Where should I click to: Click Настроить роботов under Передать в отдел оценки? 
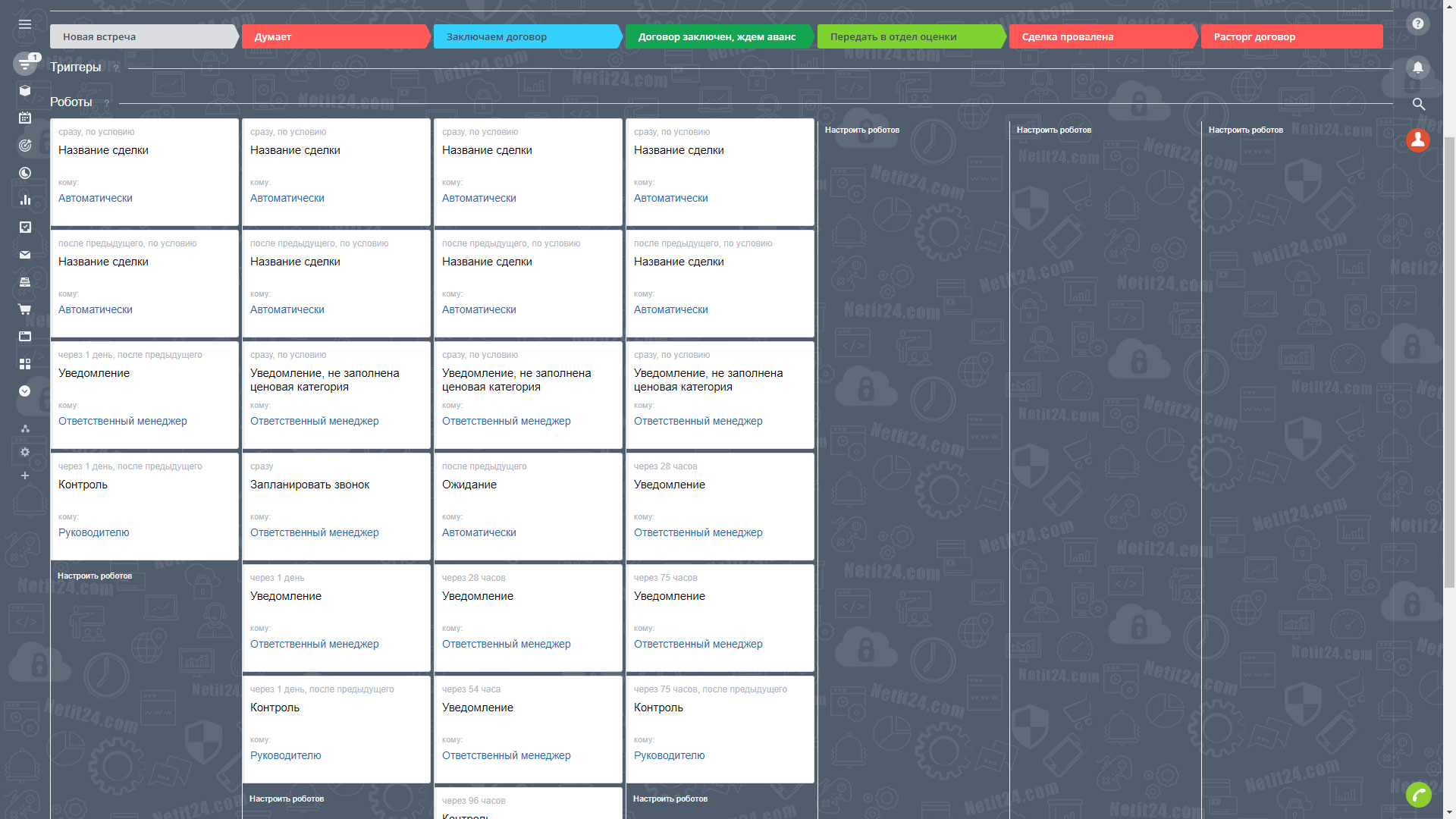pyautogui.click(x=862, y=130)
